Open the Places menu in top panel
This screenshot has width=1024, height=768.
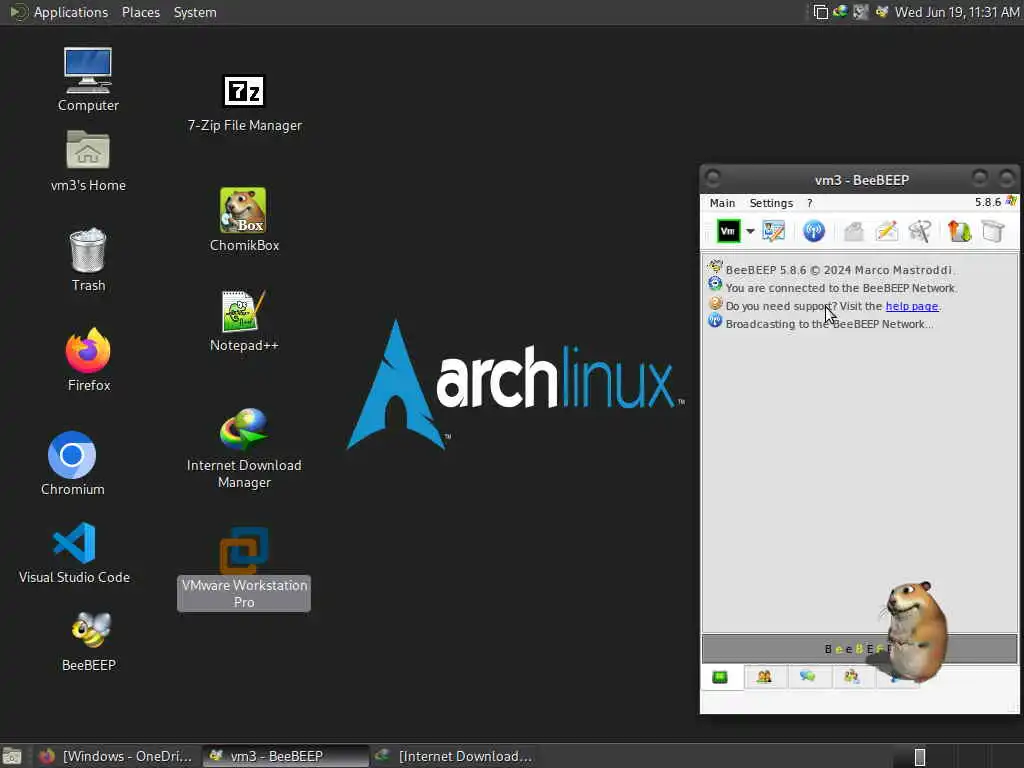[140, 12]
